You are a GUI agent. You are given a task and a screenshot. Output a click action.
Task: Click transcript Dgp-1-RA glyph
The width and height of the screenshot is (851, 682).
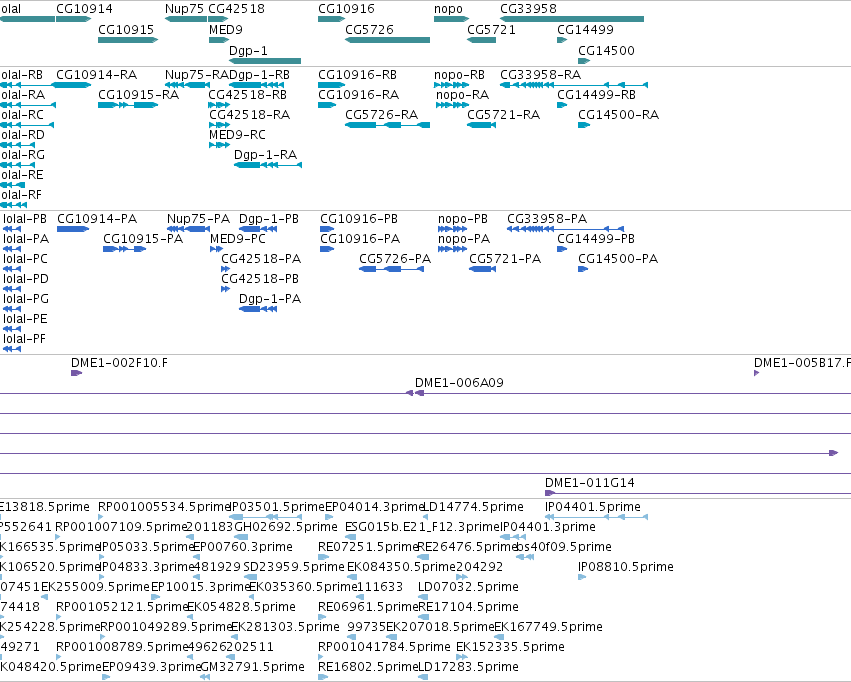point(268,165)
